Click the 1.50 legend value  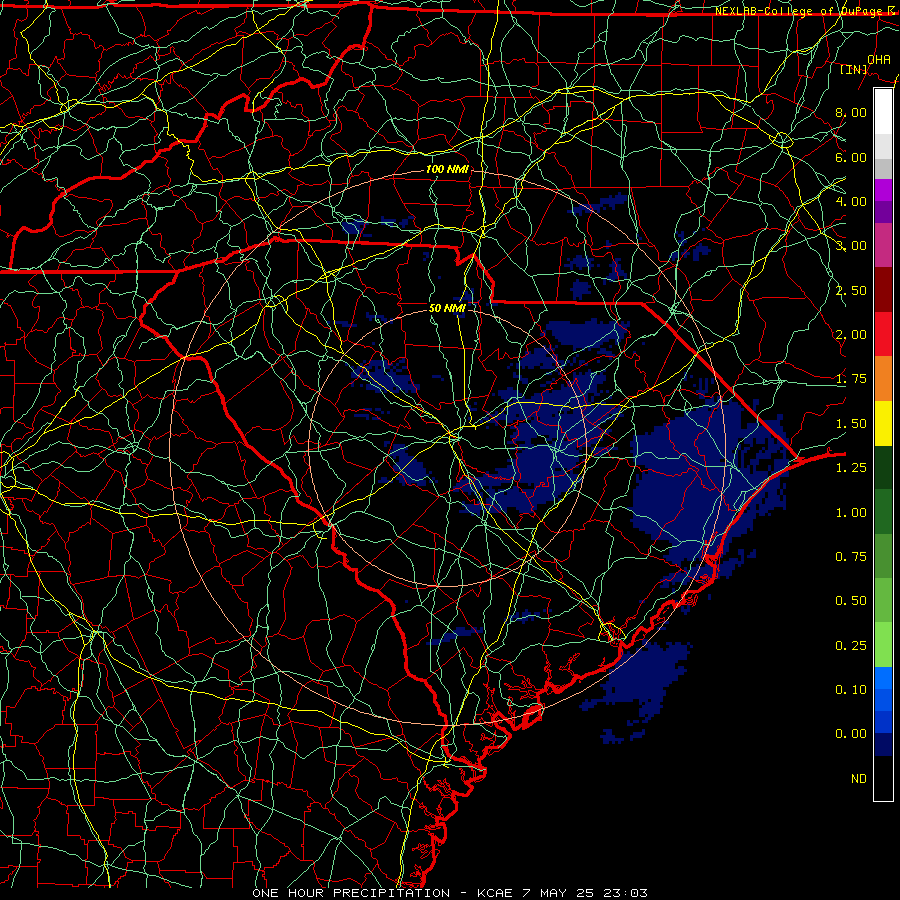(x=851, y=424)
